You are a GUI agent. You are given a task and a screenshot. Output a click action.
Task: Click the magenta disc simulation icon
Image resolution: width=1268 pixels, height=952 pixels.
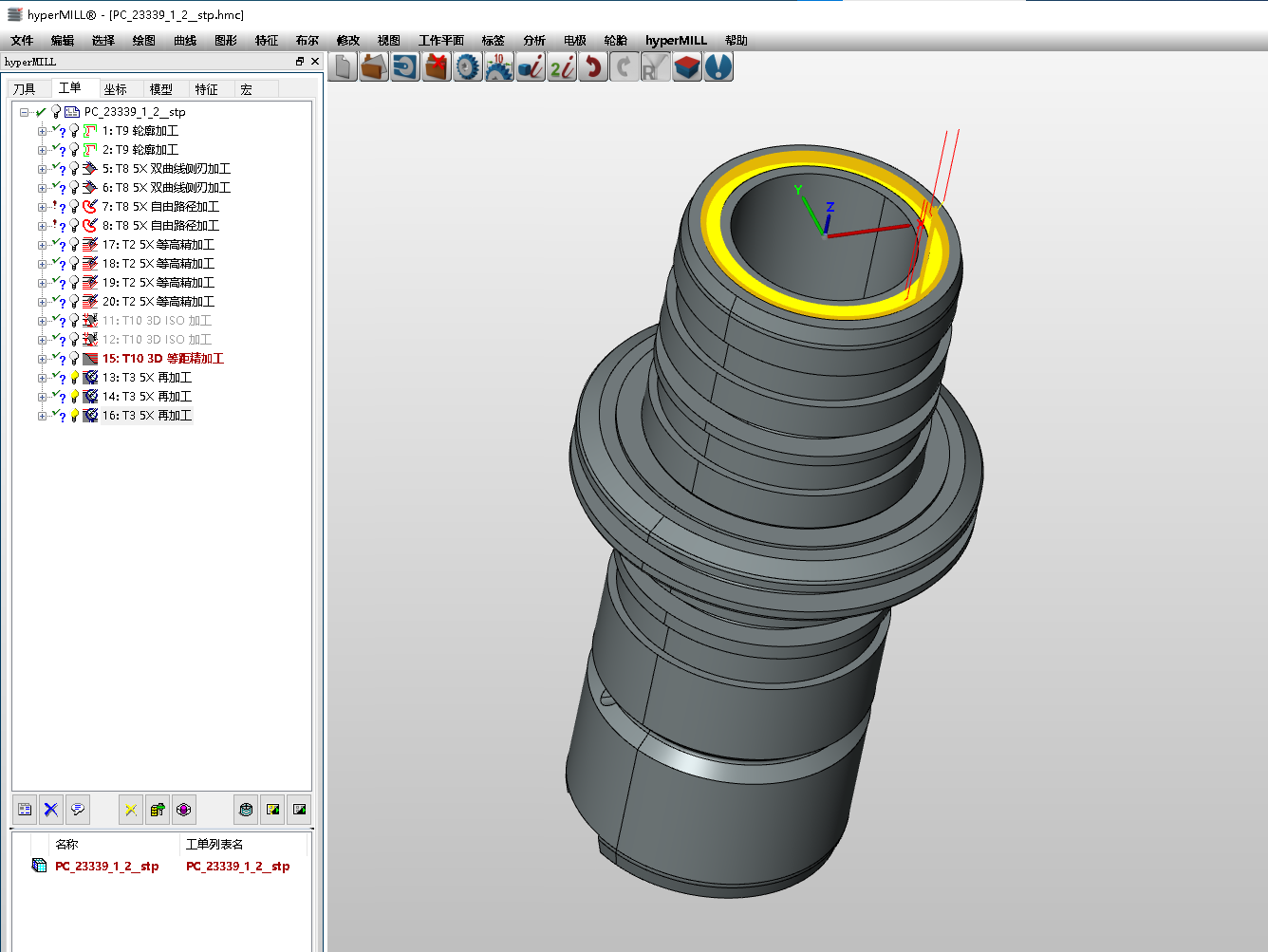[x=184, y=810]
